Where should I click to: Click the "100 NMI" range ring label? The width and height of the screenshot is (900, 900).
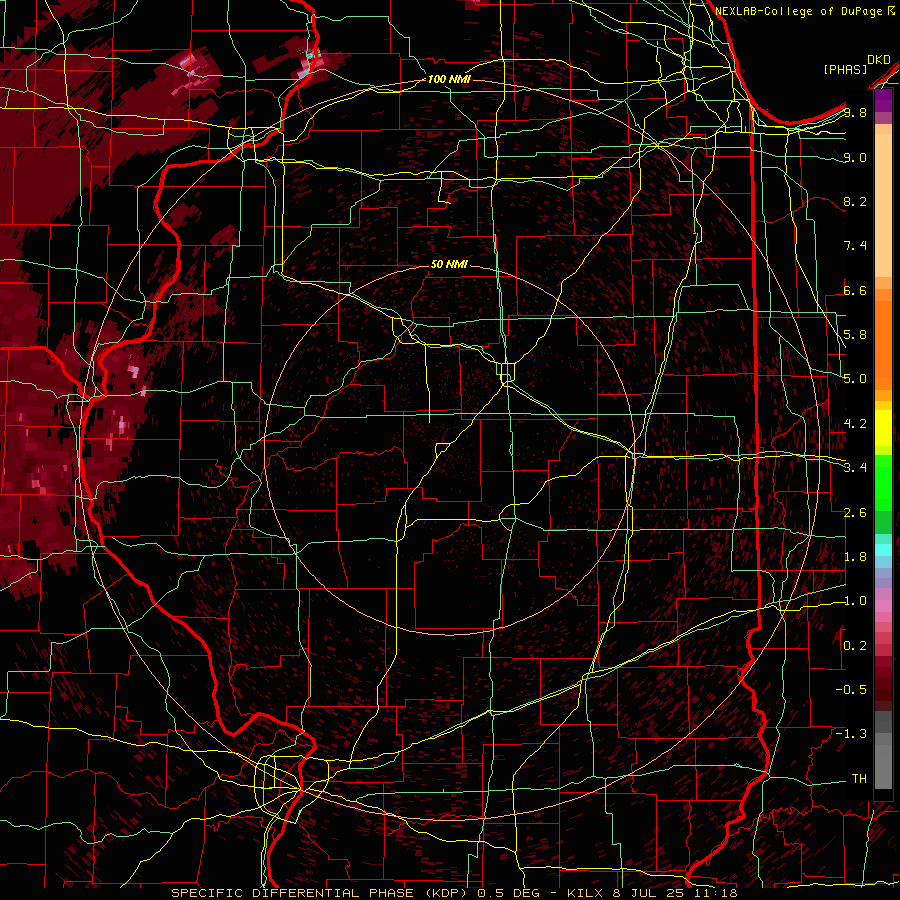[x=449, y=79]
